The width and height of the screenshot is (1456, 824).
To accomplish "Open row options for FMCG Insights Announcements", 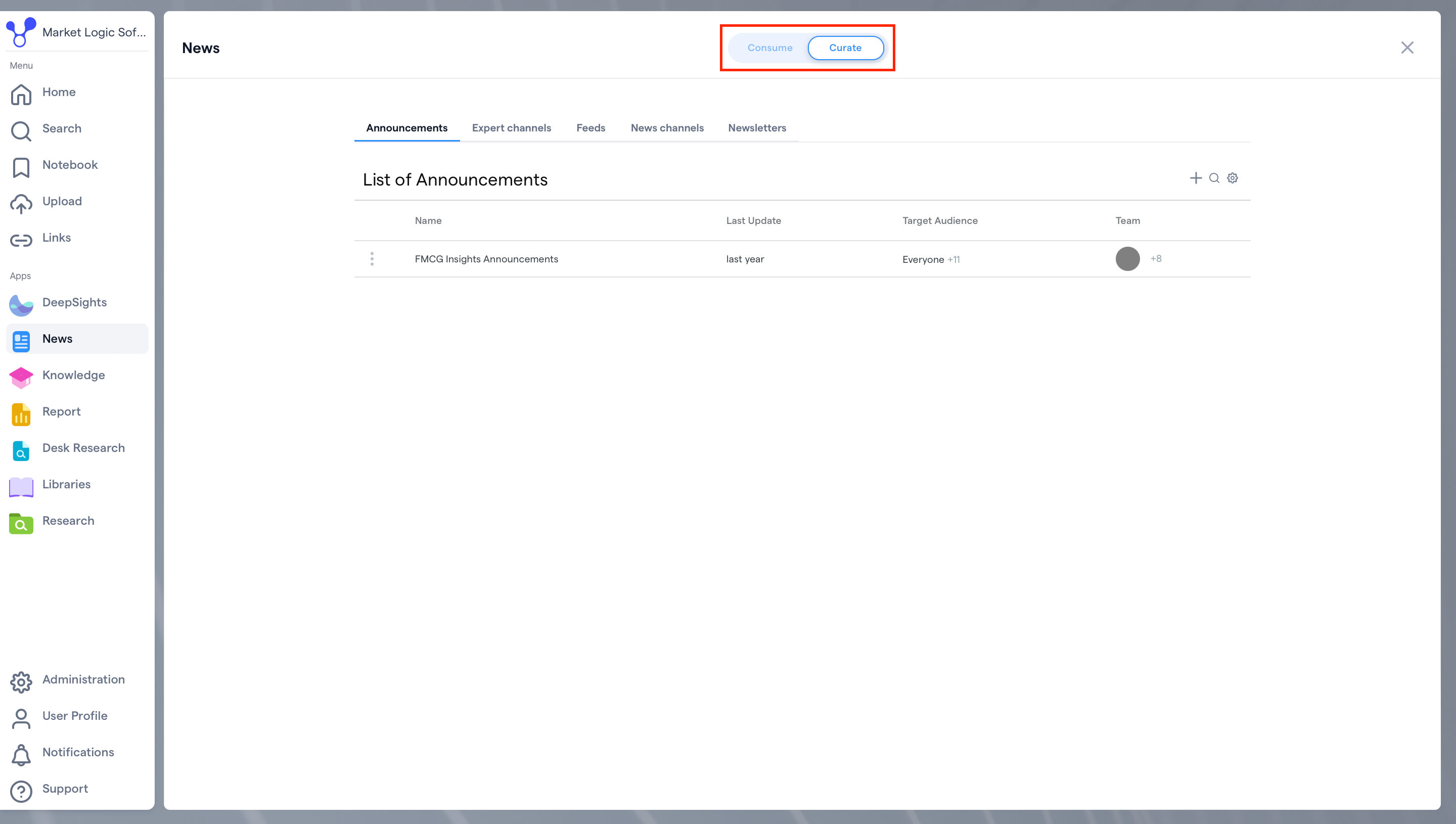I will 372,259.
